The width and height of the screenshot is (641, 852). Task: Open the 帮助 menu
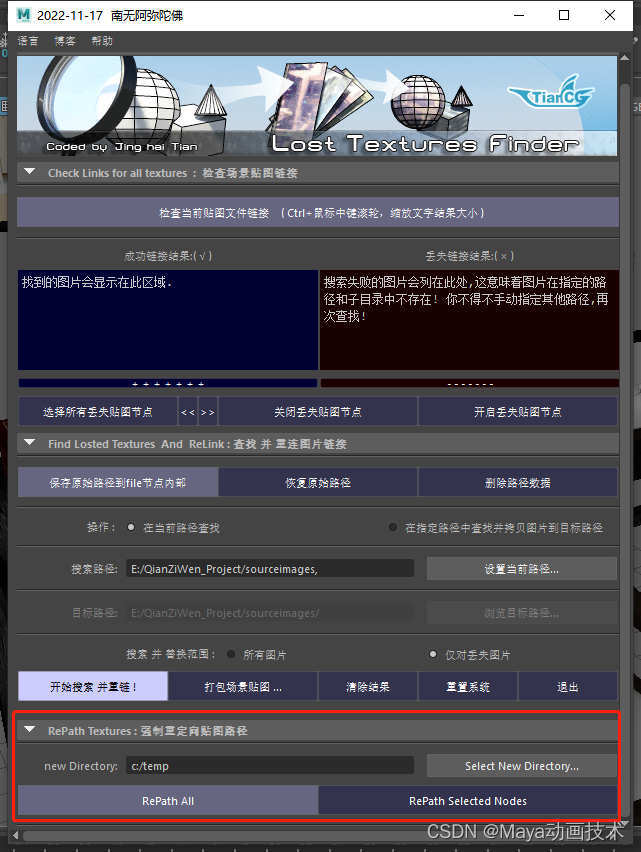(102, 41)
